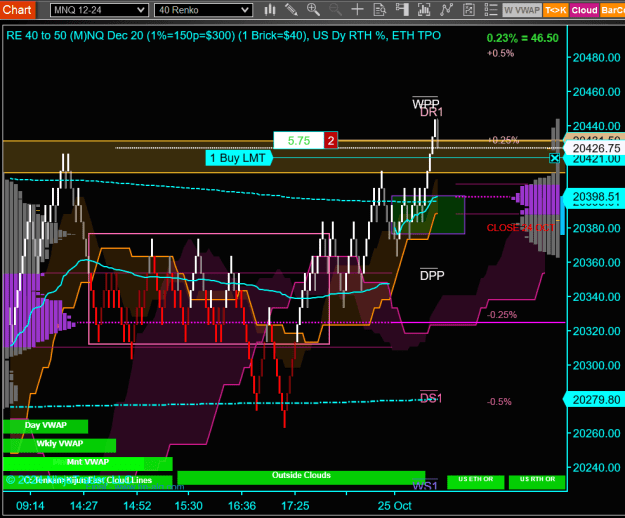Click the Outside Clouds green bar
Image resolution: width=625 pixels, height=518 pixels.
(301, 476)
